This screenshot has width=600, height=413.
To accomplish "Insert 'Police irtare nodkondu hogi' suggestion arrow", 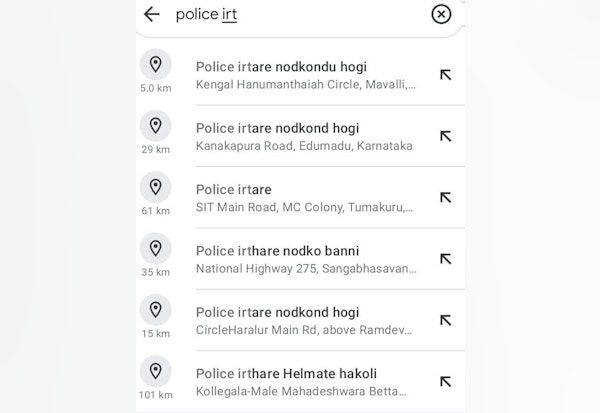I will [445, 75].
